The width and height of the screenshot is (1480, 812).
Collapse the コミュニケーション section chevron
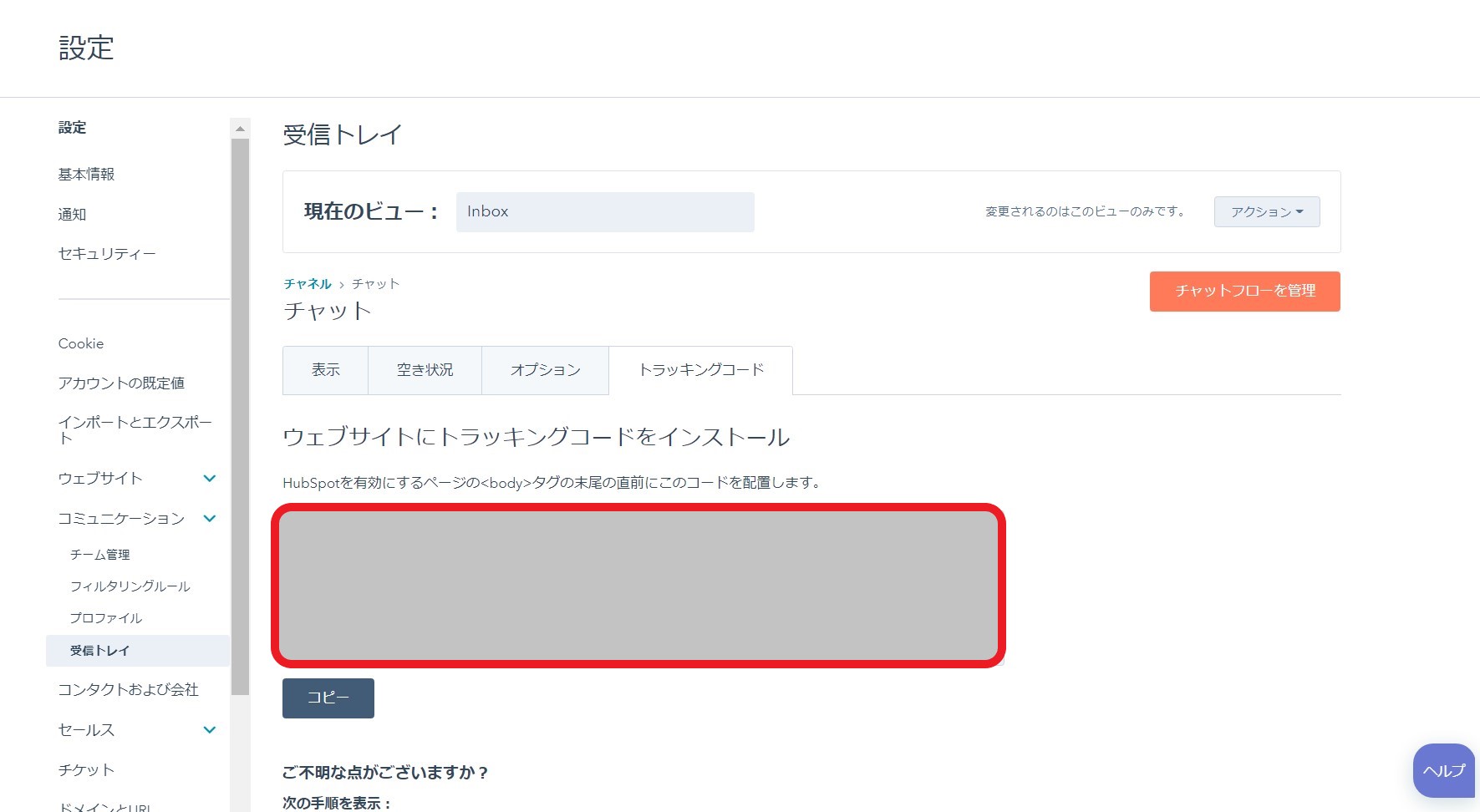pyautogui.click(x=210, y=519)
